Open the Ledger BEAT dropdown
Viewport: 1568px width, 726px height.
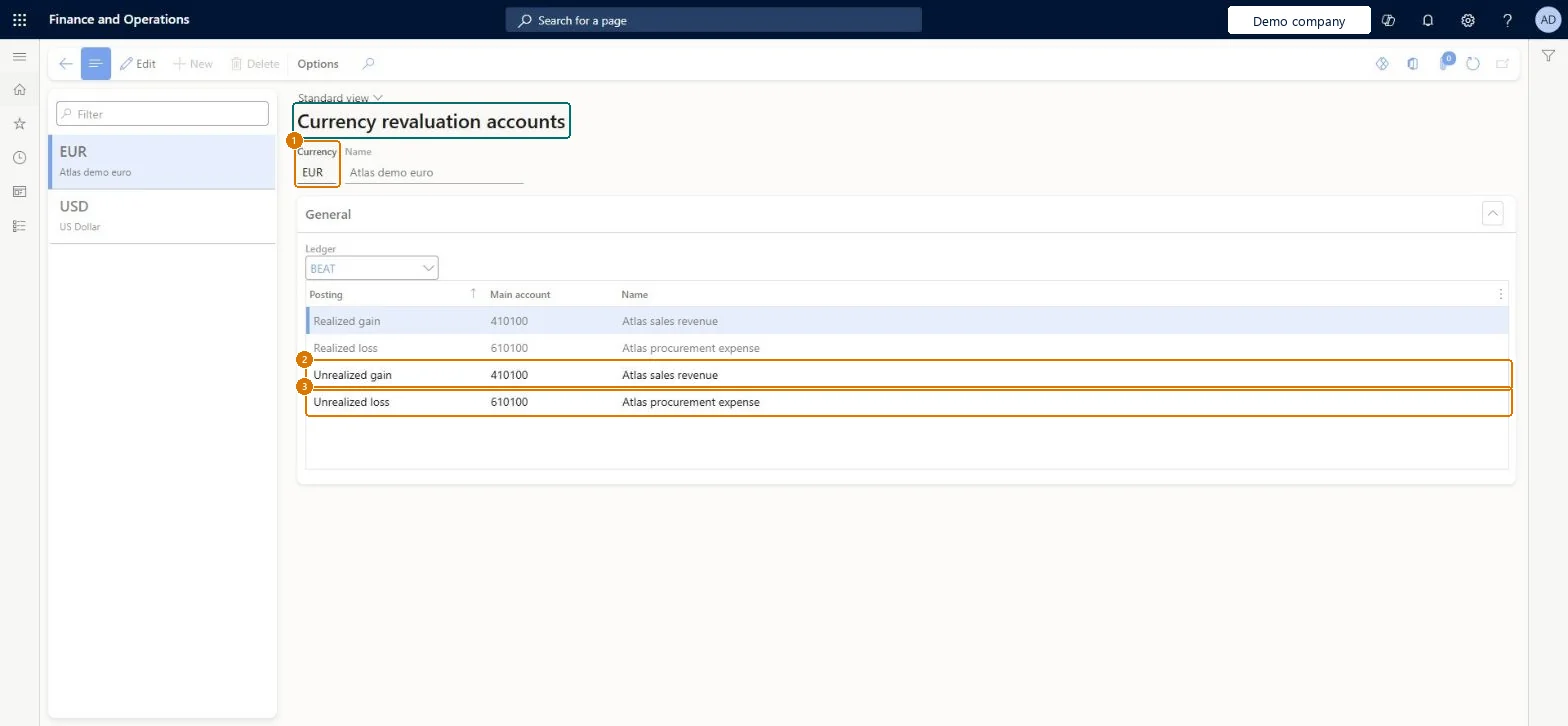pyautogui.click(x=372, y=268)
